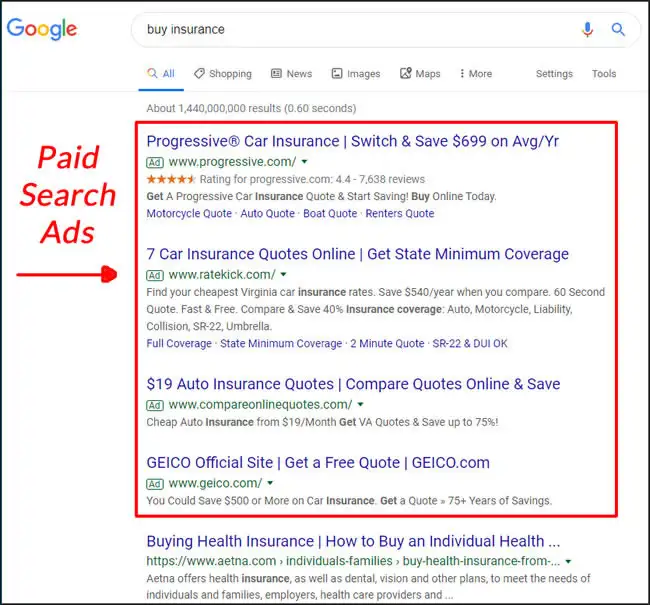Switch to the Images tab
Screen dimensions: 650x605
click(356, 74)
